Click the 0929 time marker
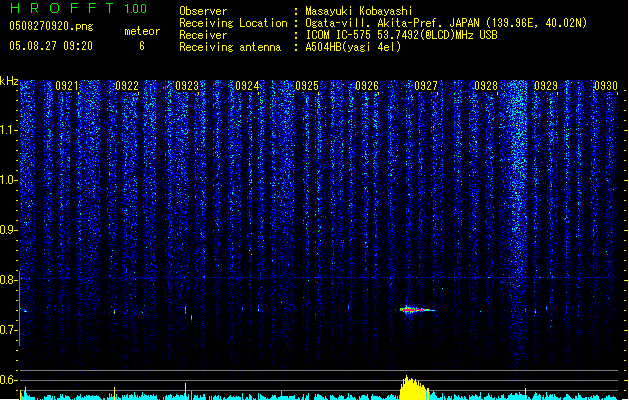 point(546,86)
